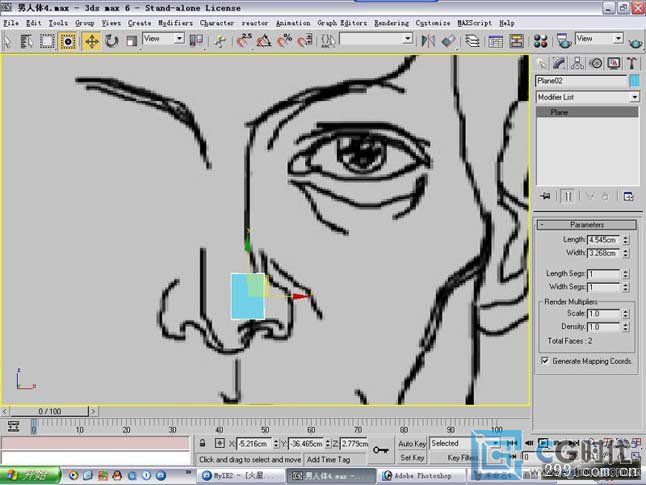Open the Render Scene dialog teapot
Screen dimensions: 646x485
click(563, 41)
